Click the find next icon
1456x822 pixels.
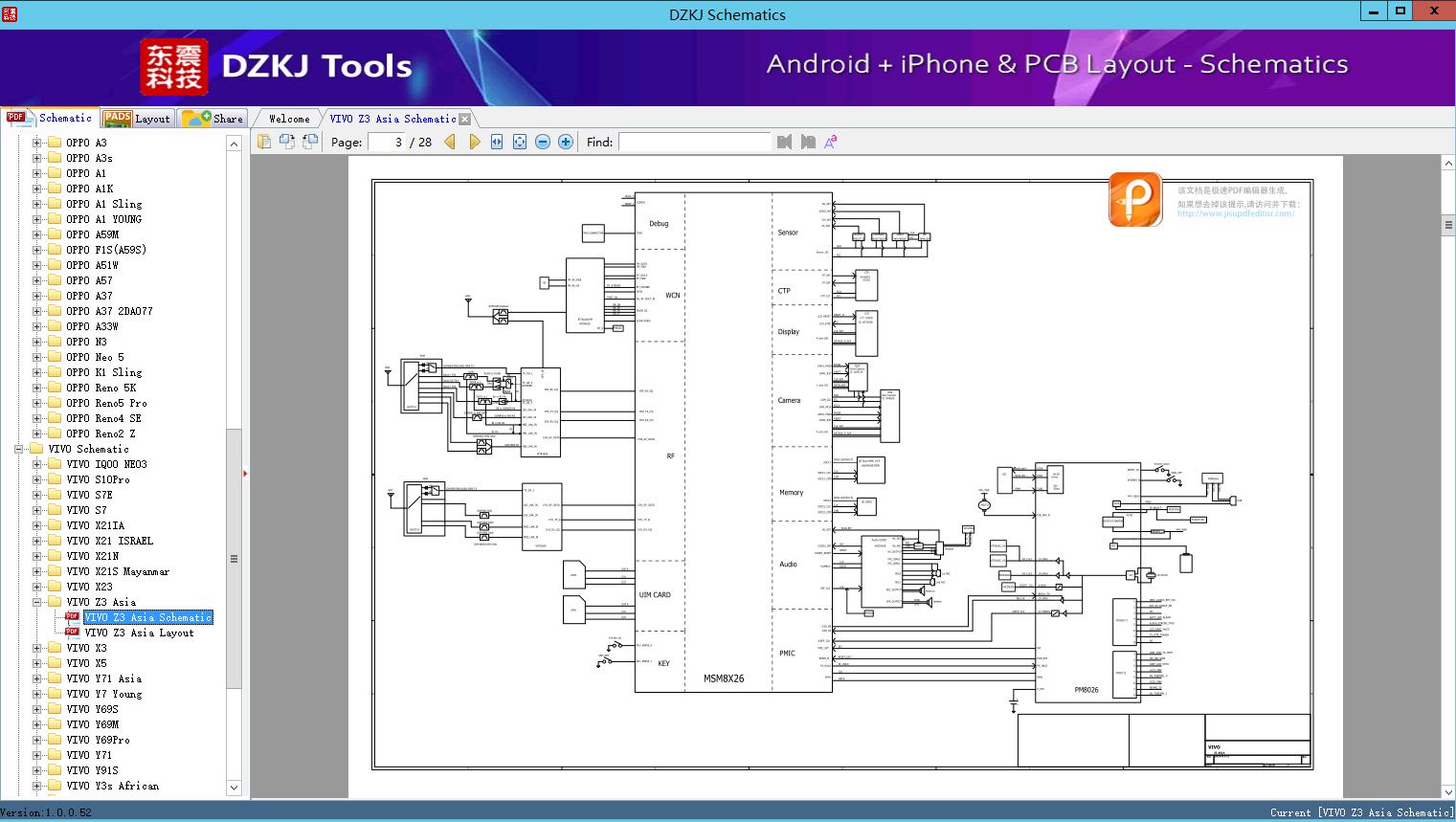click(x=808, y=142)
